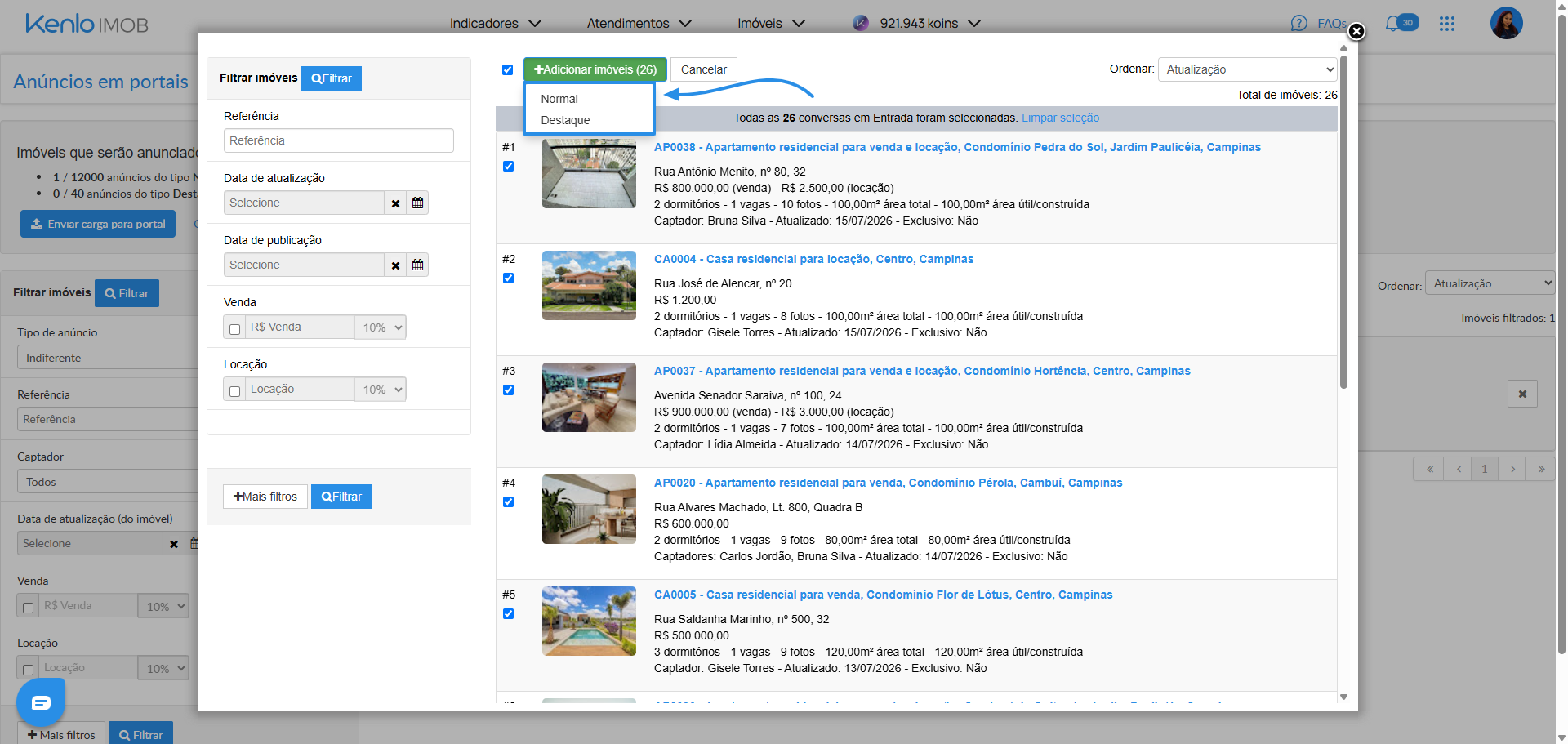The height and width of the screenshot is (744, 1568).
Task: Open the AP0037 living room thumbnail
Action: click(x=589, y=397)
